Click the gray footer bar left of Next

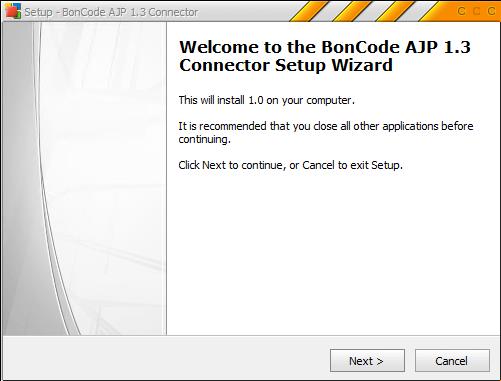click(x=165, y=358)
